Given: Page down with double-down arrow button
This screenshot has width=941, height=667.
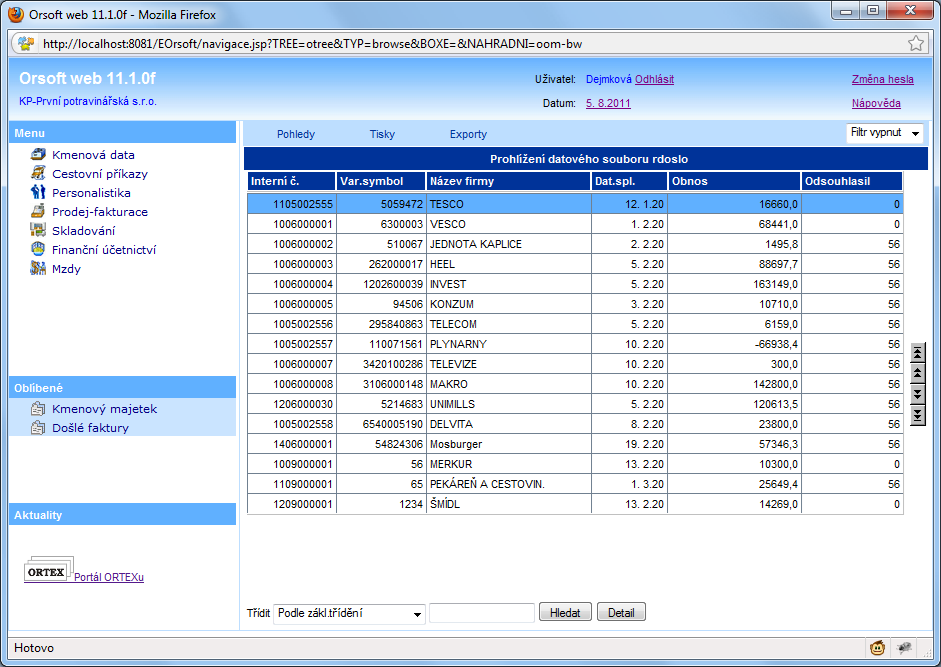Looking at the screenshot, I should 918,394.
